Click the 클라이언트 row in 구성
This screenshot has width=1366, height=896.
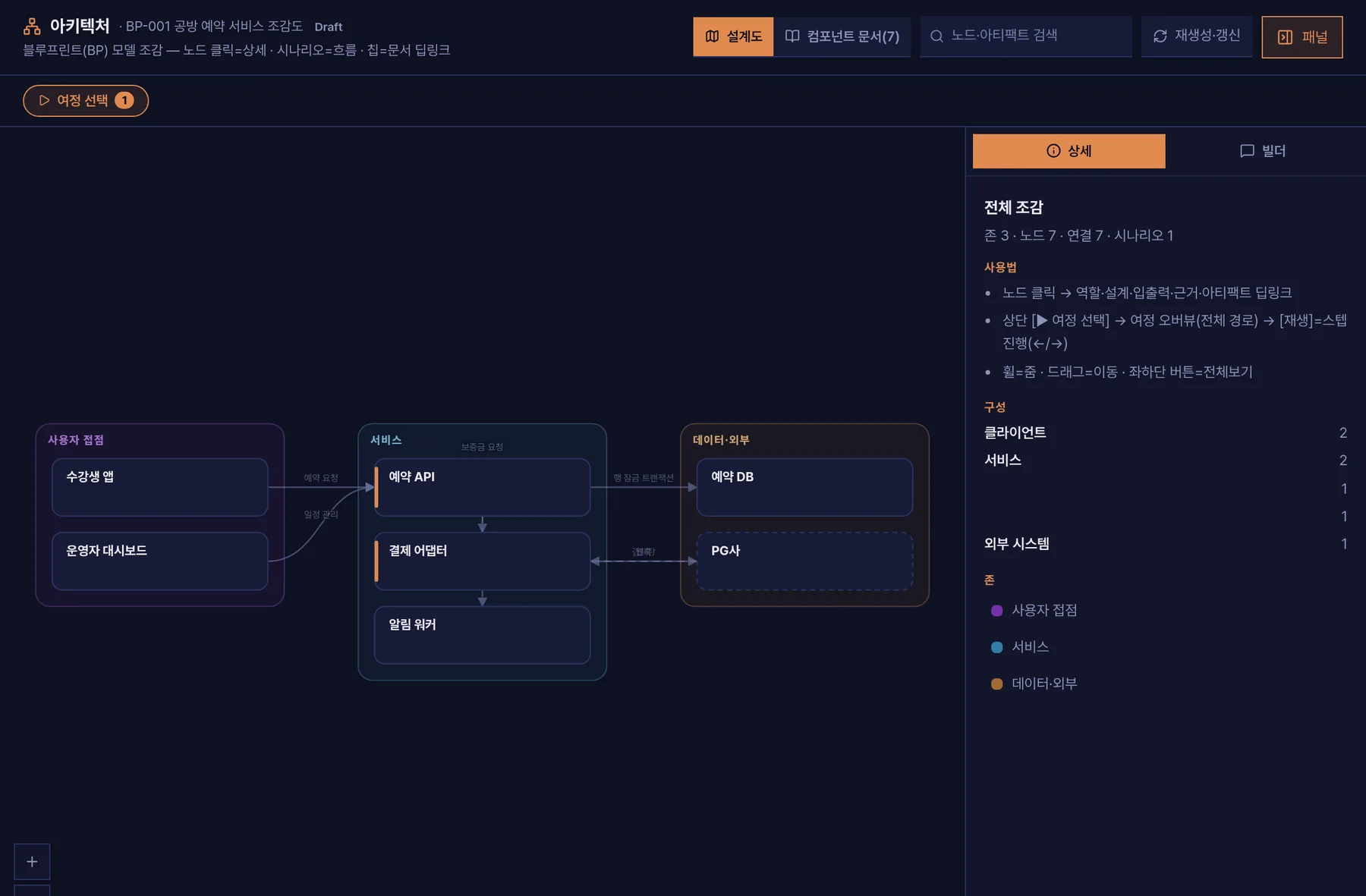pos(1166,432)
